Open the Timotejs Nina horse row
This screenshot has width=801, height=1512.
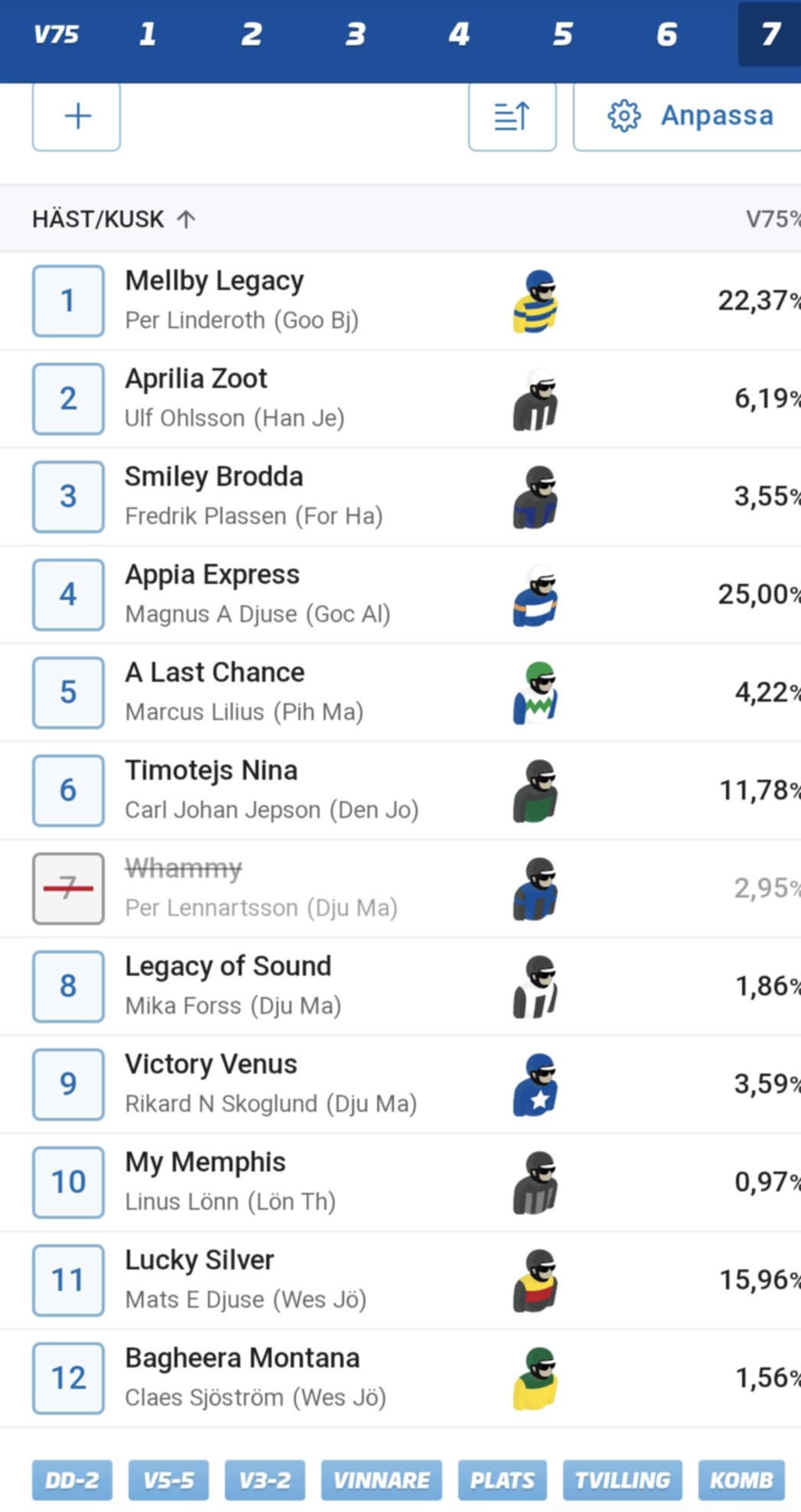pyautogui.click(x=400, y=790)
